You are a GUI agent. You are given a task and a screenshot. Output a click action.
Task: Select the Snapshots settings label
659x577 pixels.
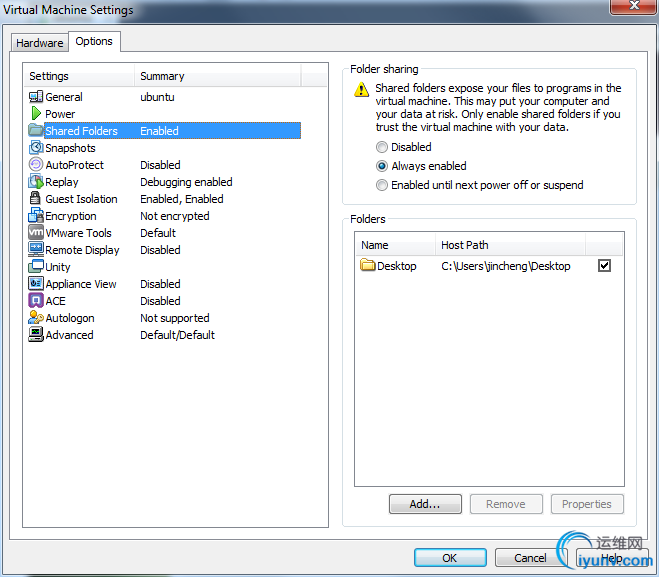click(x=70, y=148)
